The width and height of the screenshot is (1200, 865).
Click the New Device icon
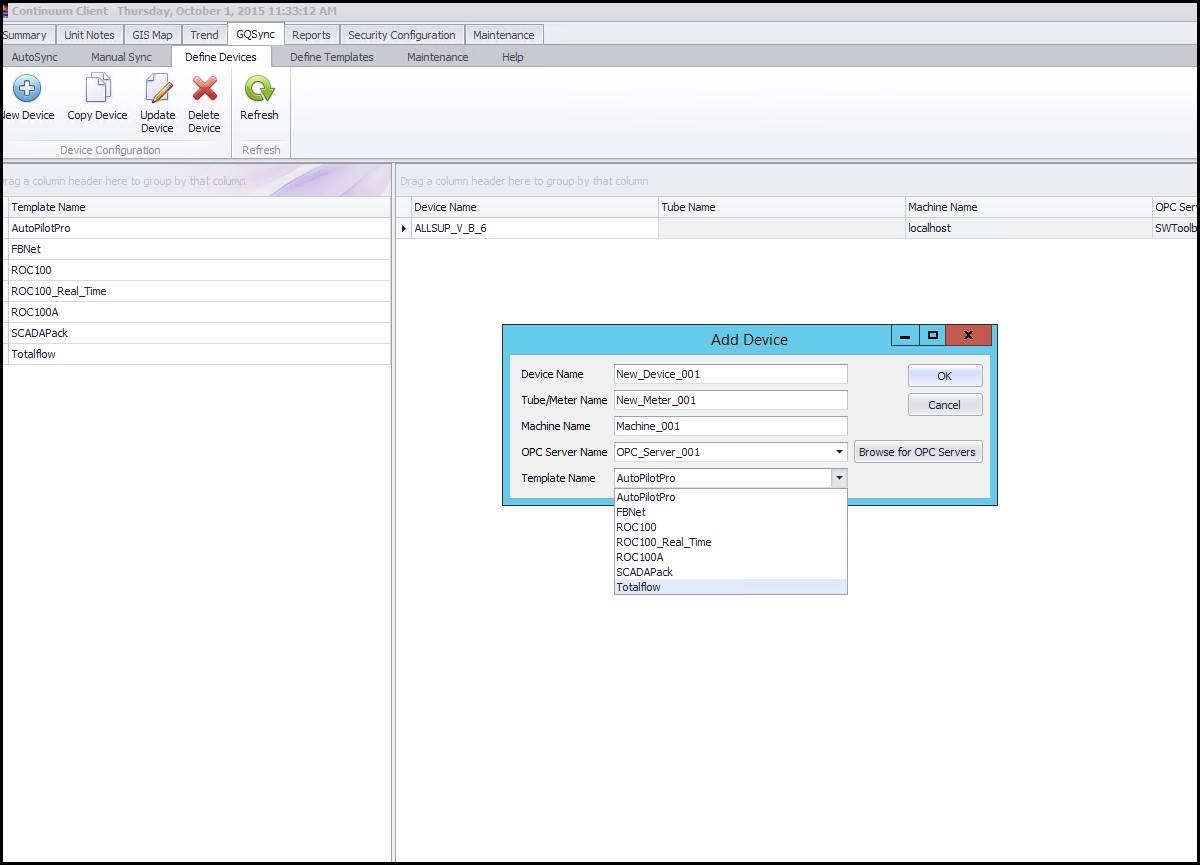[x=27, y=90]
